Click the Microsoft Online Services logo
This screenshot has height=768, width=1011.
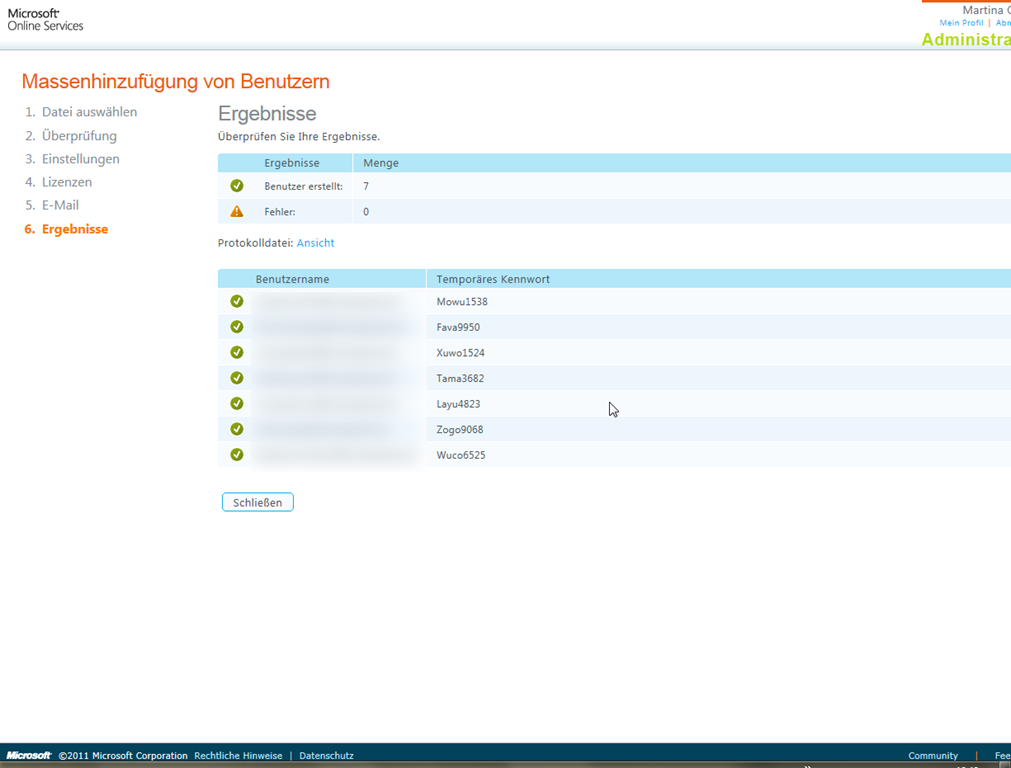click(46, 19)
